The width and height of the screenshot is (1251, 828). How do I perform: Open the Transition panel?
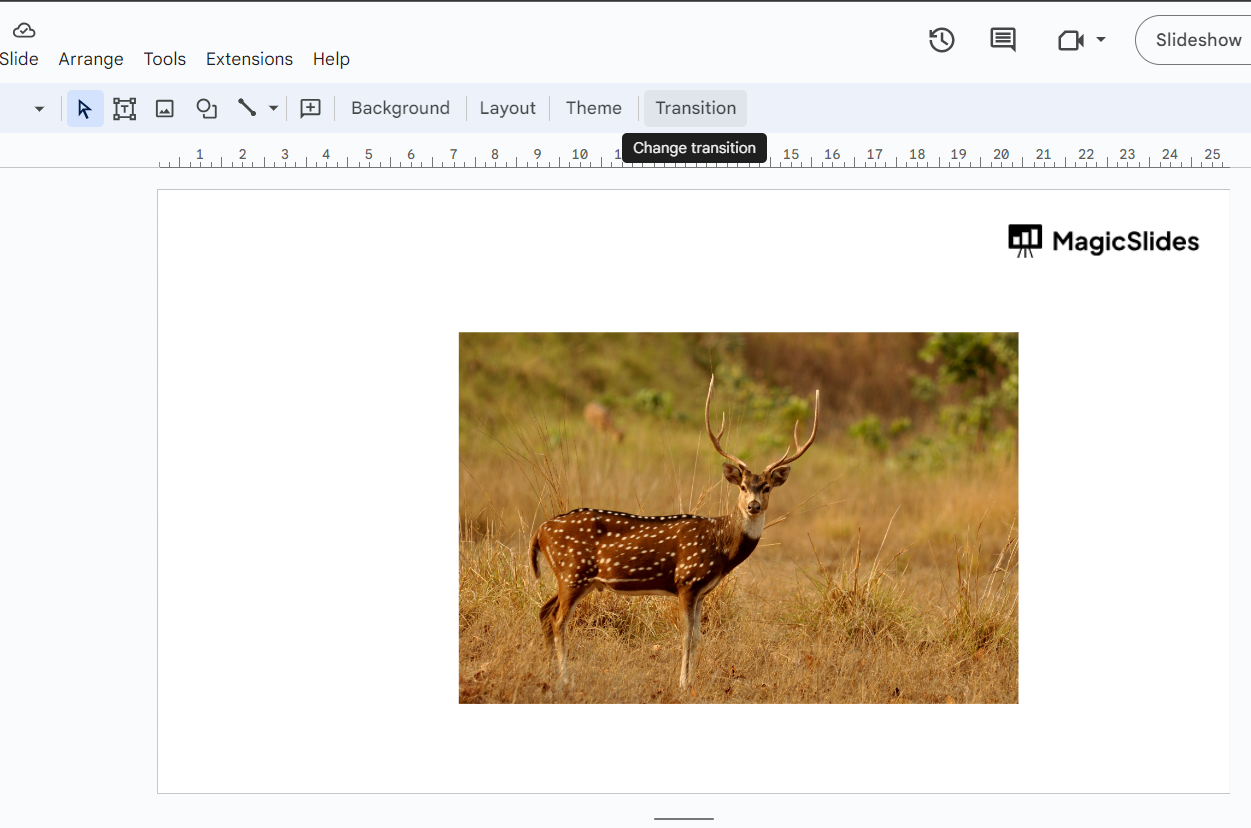pyautogui.click(x=695, y=108)
